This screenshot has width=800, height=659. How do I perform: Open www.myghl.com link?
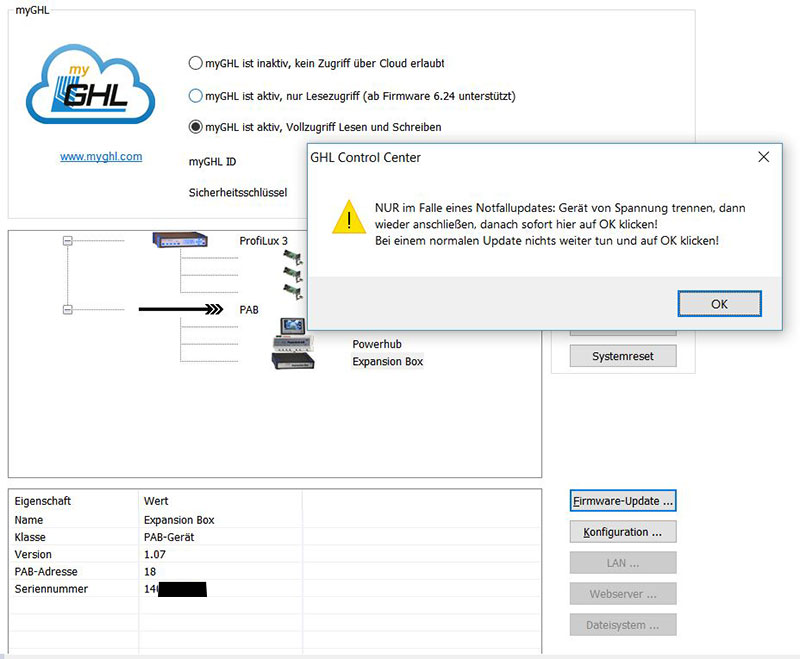pos(101,157)
